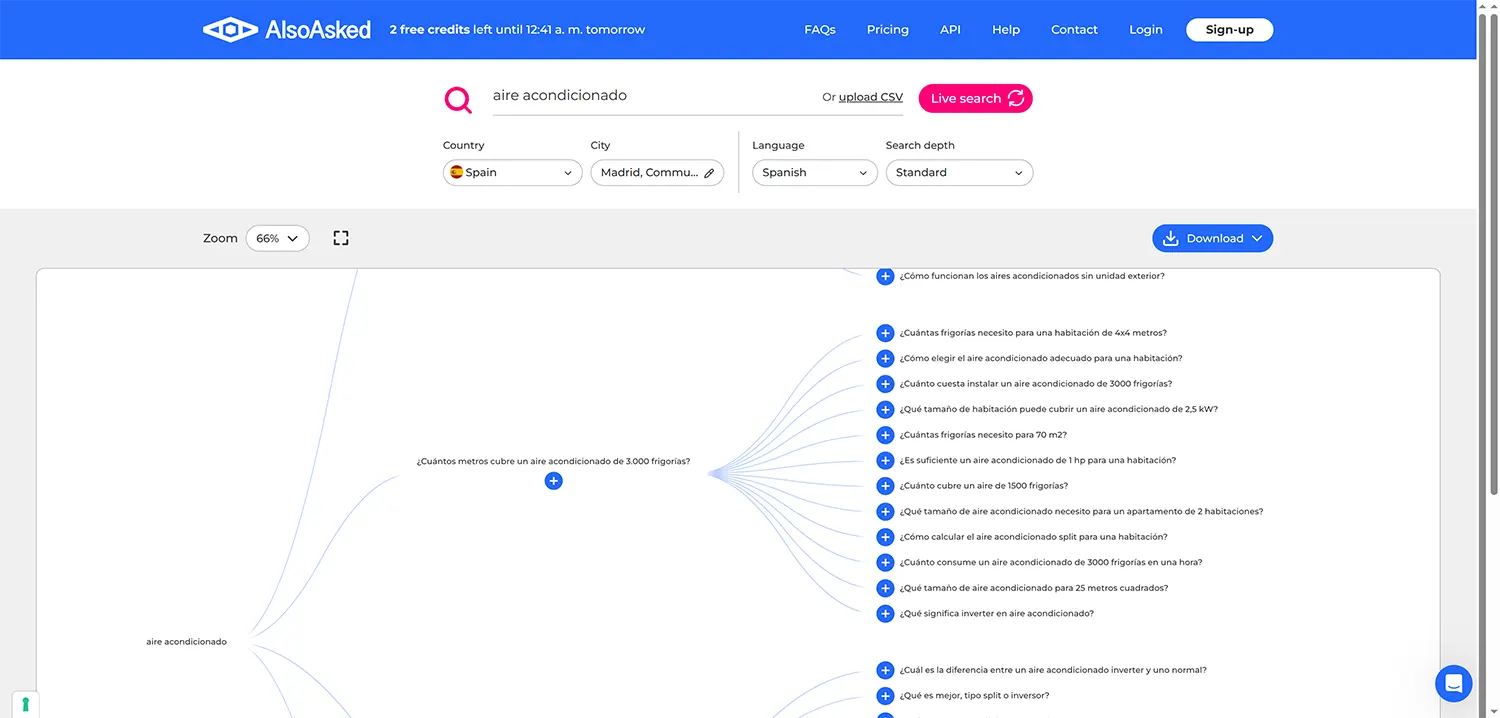
Task: Open the Country dropdown showing Spain
Action: 512,173
